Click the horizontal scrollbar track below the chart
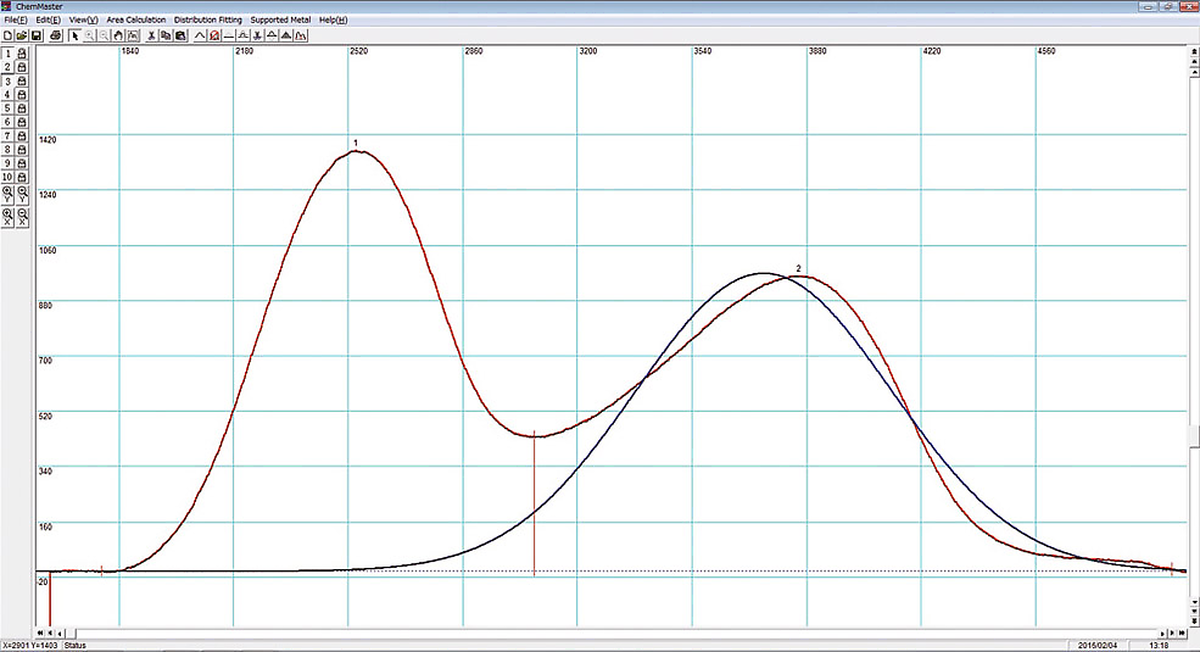The image size is (1200, 652). tap(600, 633)
